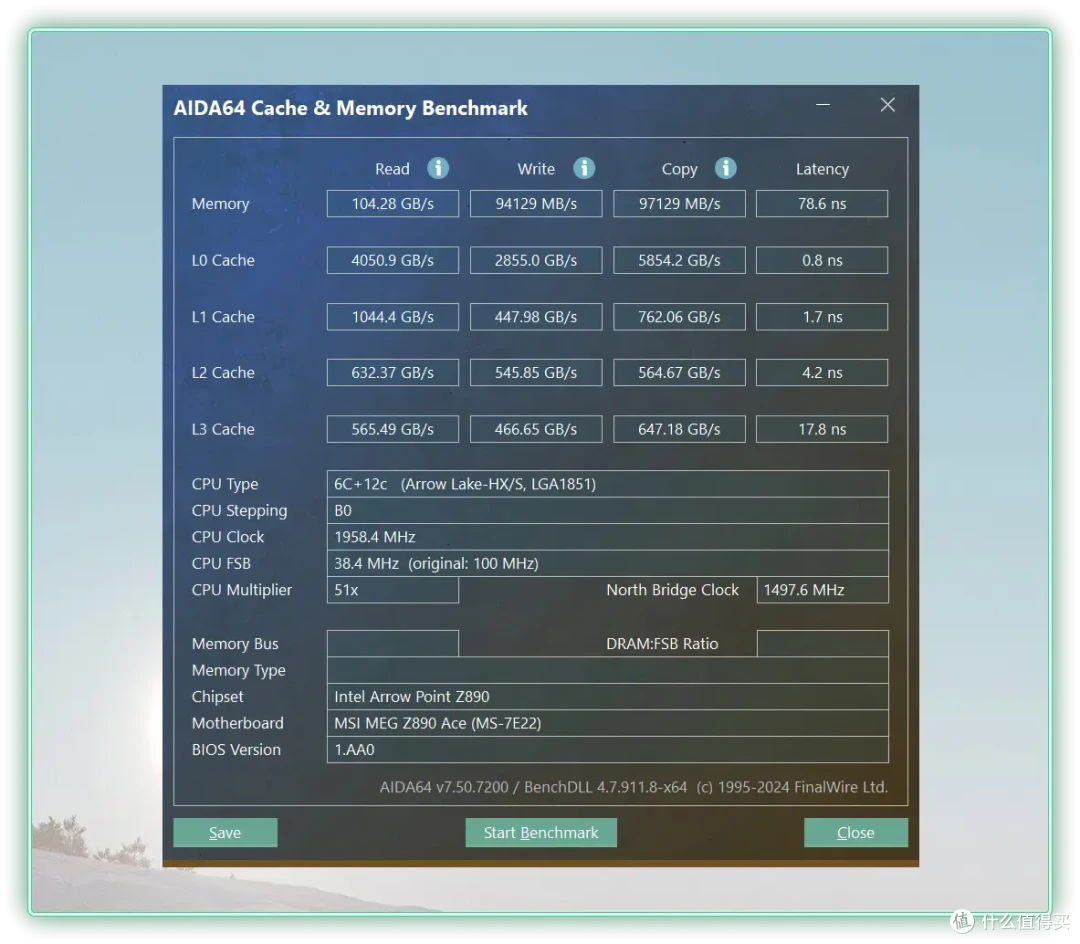Click the CPU Multiplier field 51x
This screenshot has width=1080, height=944.
tap(393, 590)
